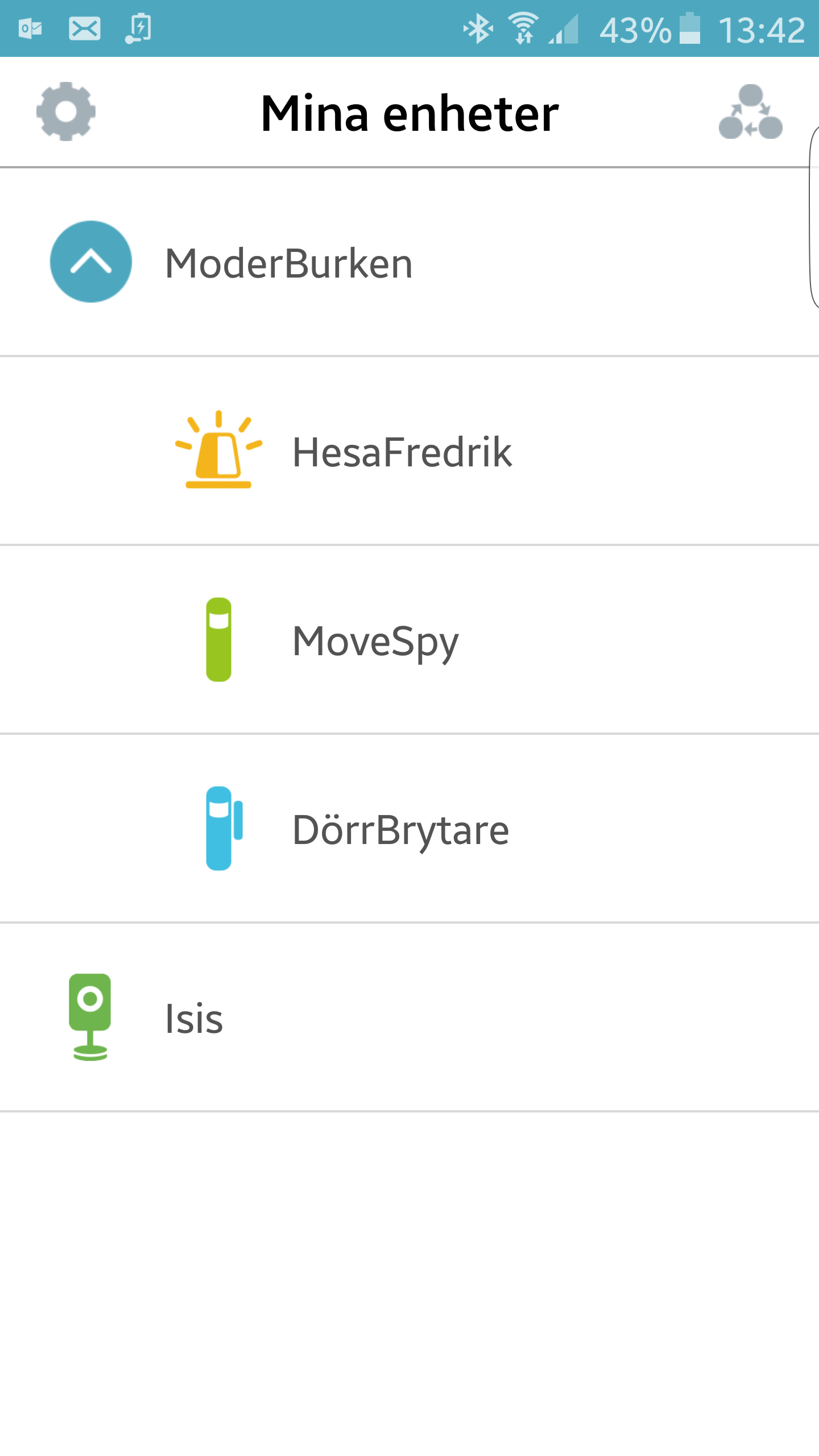
Task: Tap the Bluetooth status icon
Action: tap(478, 28)
